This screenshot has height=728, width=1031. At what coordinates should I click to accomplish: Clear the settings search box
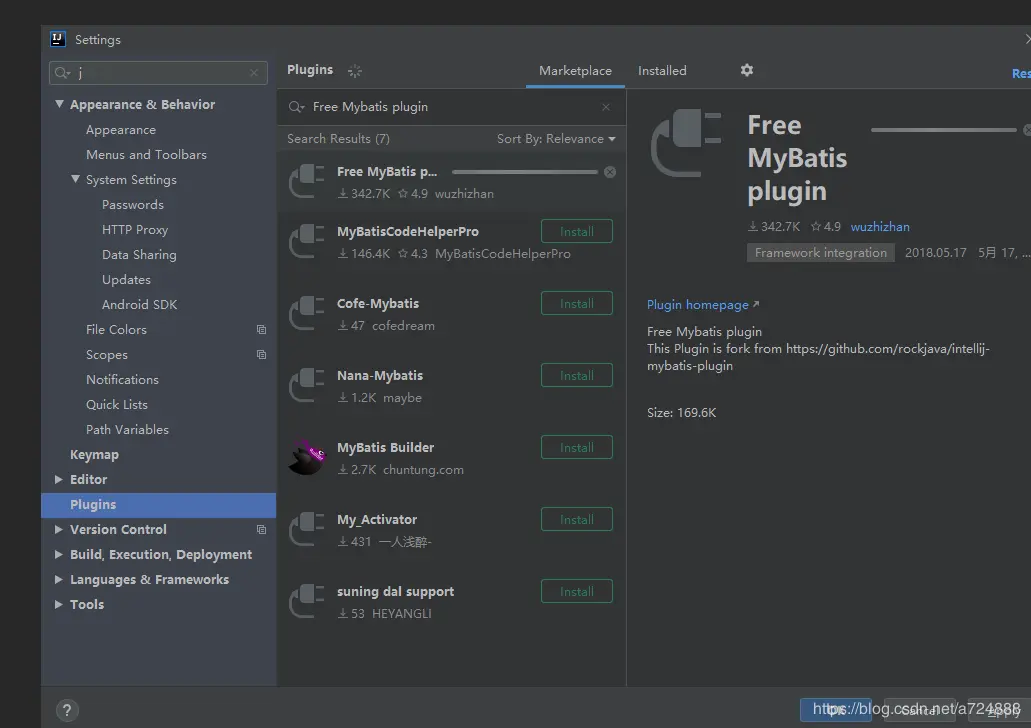[x=254, y=72]
